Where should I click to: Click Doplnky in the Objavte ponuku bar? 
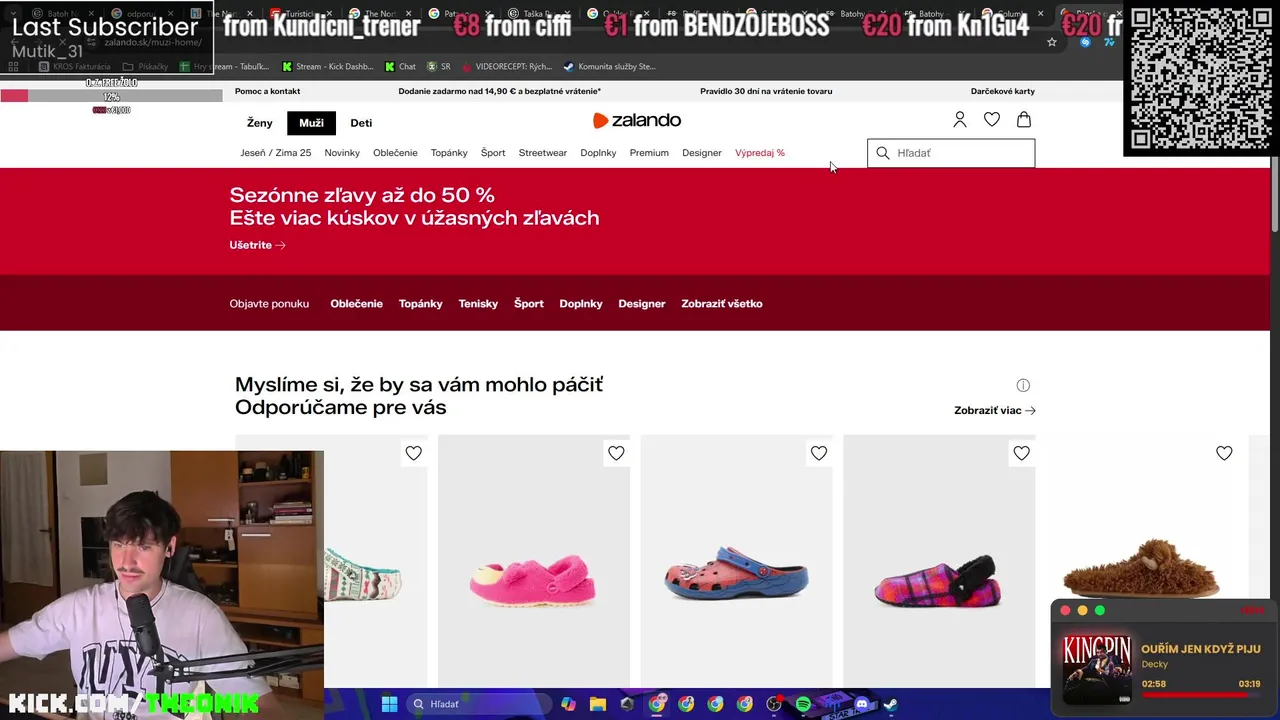coord(581,304)
